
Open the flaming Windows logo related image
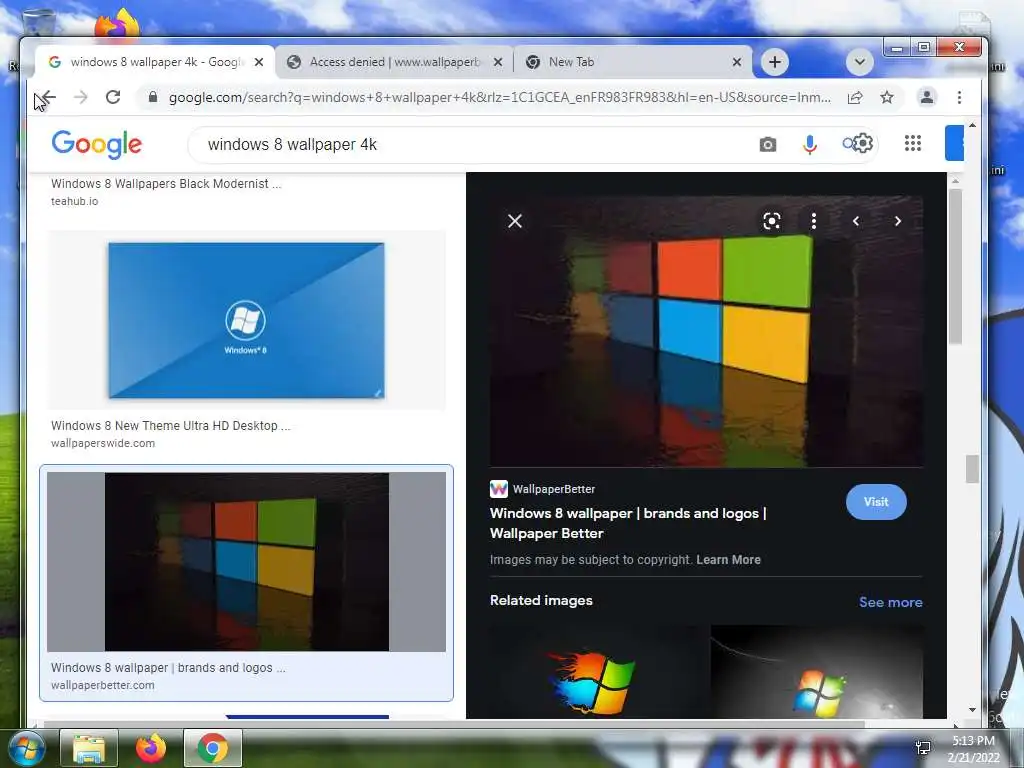pyautogui.click(x=596, y=673)
